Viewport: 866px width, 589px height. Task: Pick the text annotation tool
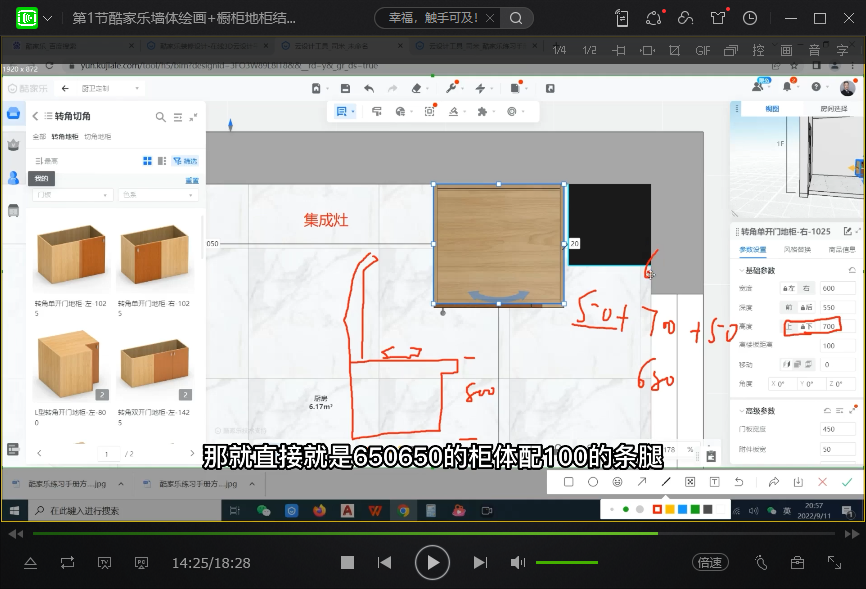pyautogui.click(x=715, y=482)
